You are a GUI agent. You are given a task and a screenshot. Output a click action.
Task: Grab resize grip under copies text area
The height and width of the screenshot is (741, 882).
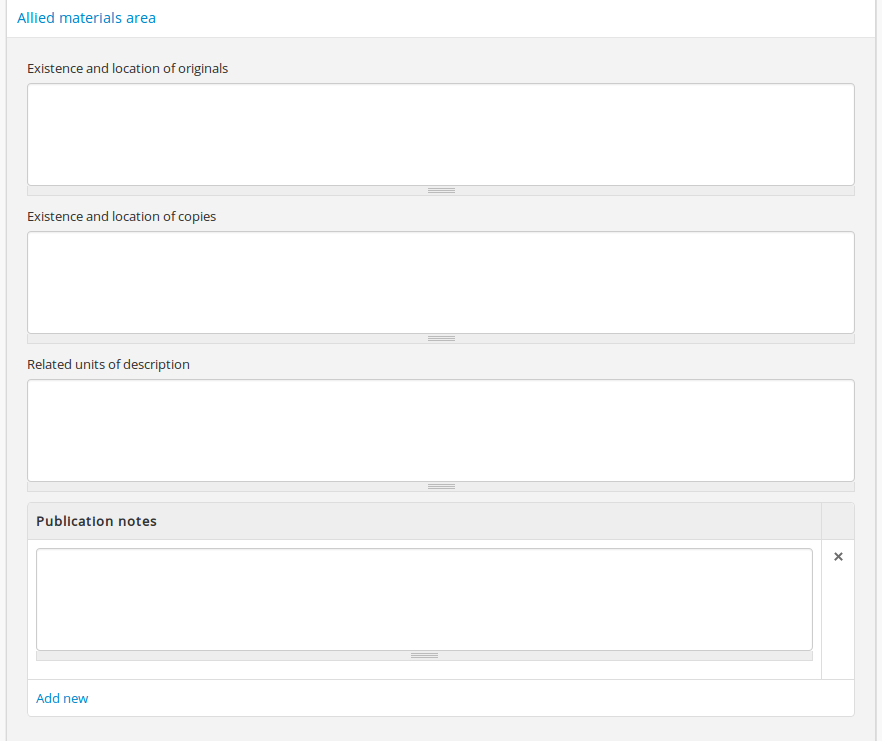pyautogui.click(x=441, y=338)
